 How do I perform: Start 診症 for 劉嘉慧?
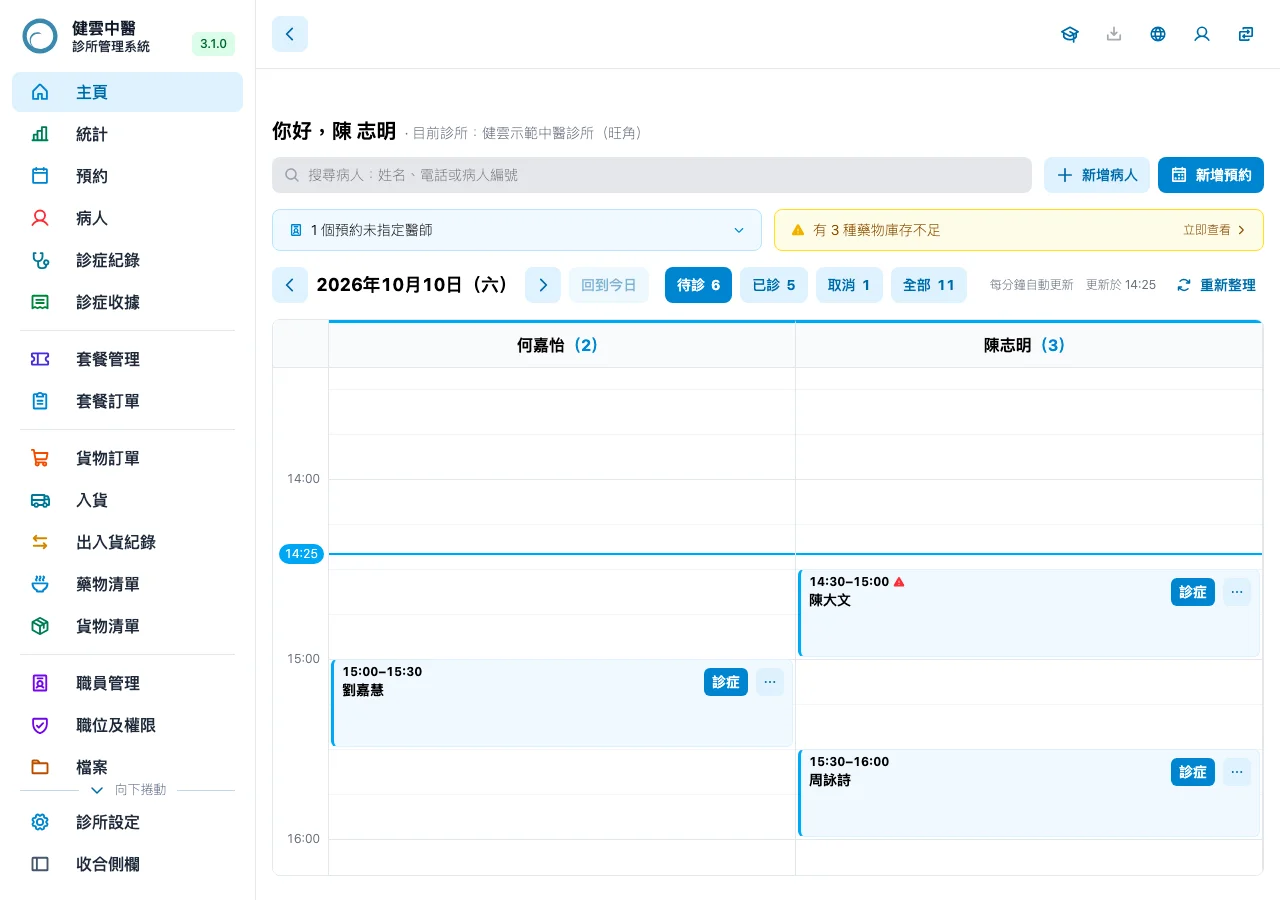(726, 682)
